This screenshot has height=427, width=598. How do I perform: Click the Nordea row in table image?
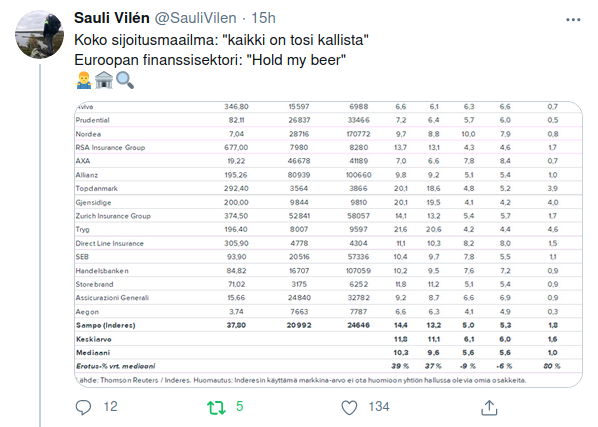click(328, 134)
